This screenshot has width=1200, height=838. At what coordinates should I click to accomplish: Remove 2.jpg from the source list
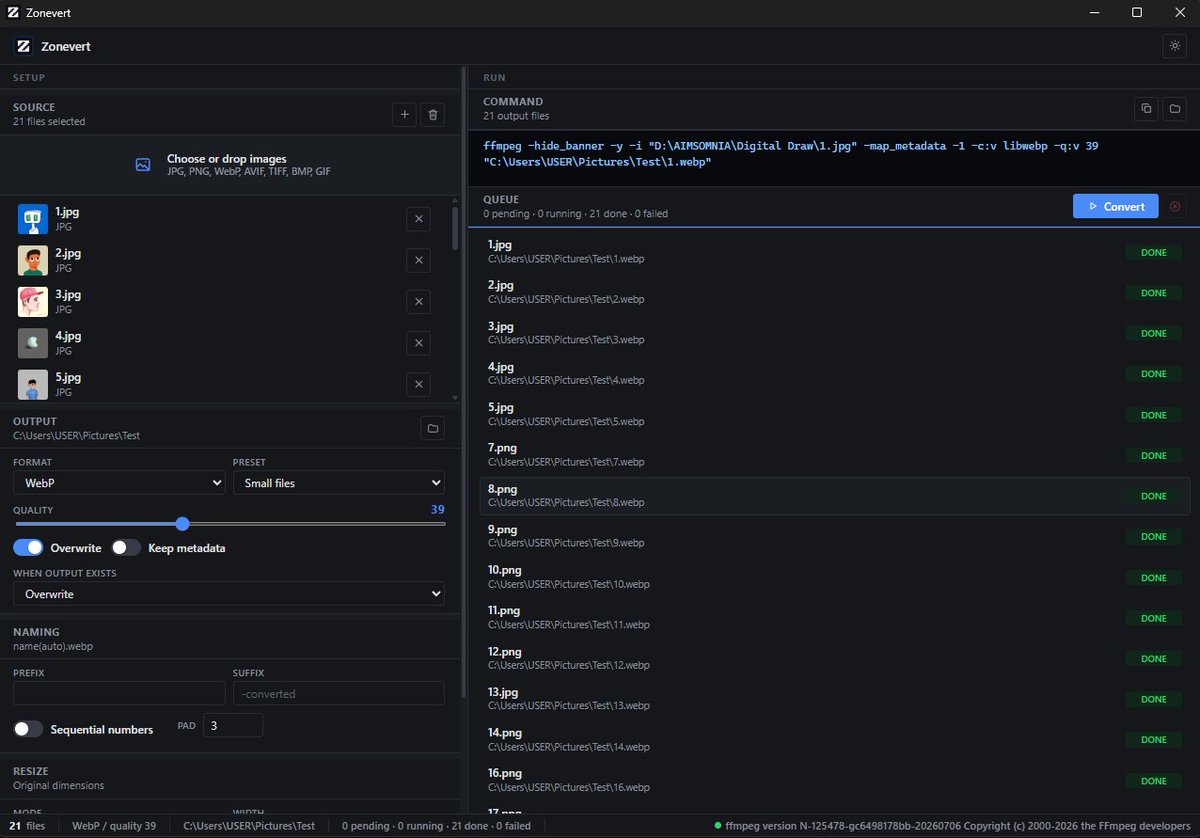pyautogui.click(x=418, y=260)
